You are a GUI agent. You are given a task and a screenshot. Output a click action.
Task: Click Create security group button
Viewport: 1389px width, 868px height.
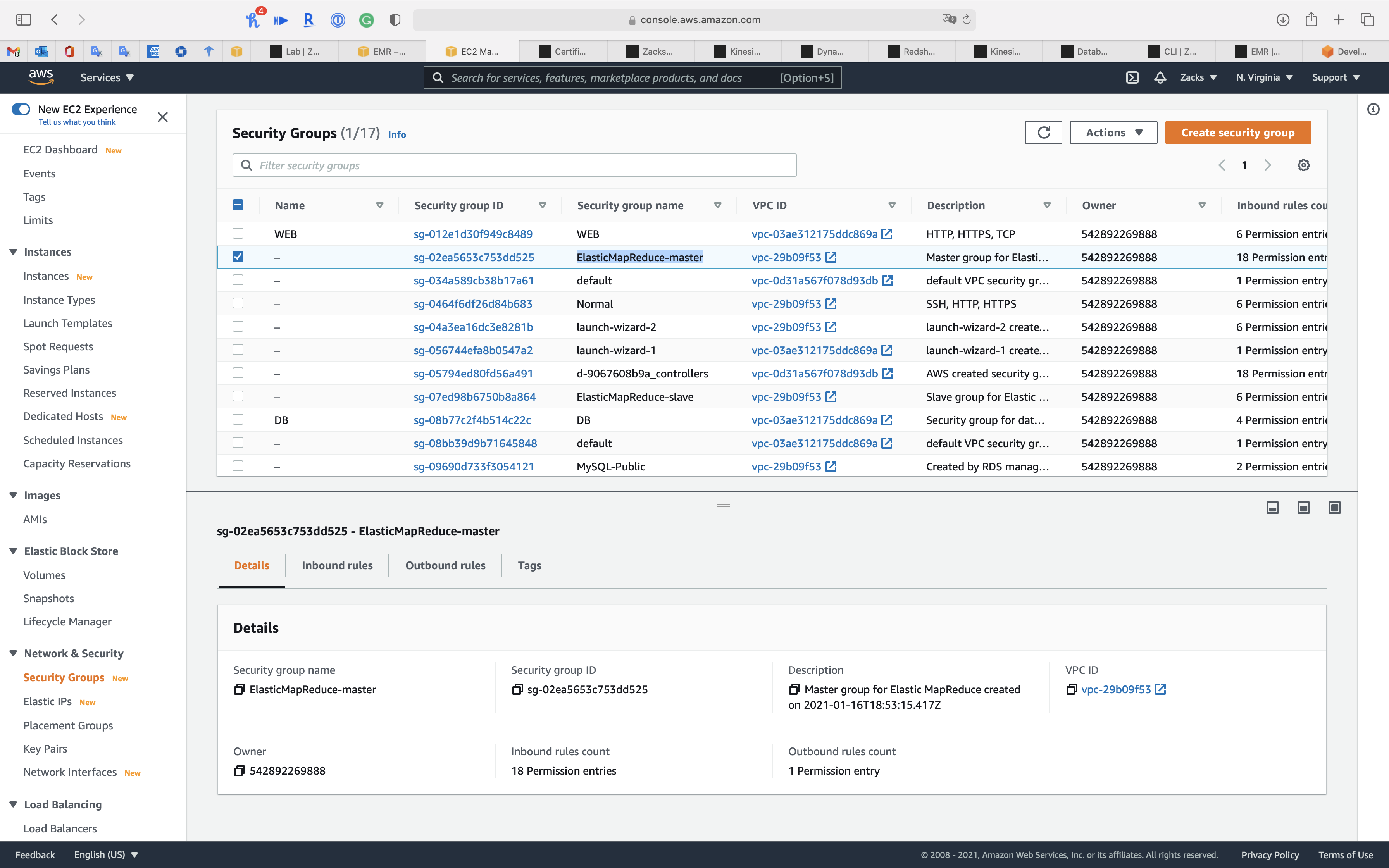pyautogui.click(x=1237, y=133)
